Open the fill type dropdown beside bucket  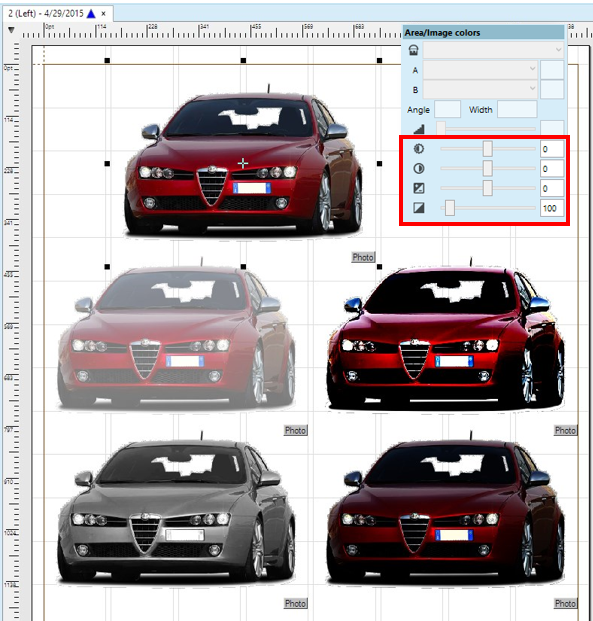(x=493, y=50)
